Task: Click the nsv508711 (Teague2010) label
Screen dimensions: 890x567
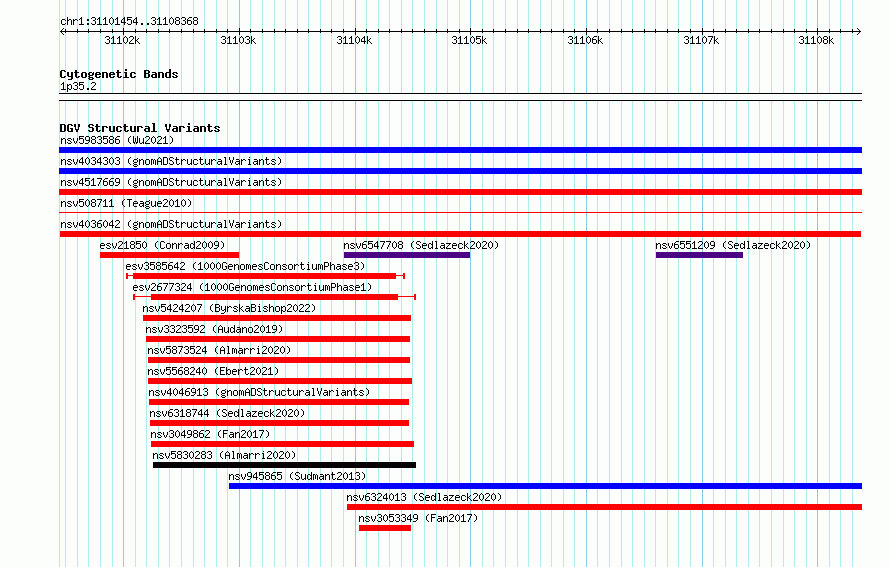Action: point(126,203)
